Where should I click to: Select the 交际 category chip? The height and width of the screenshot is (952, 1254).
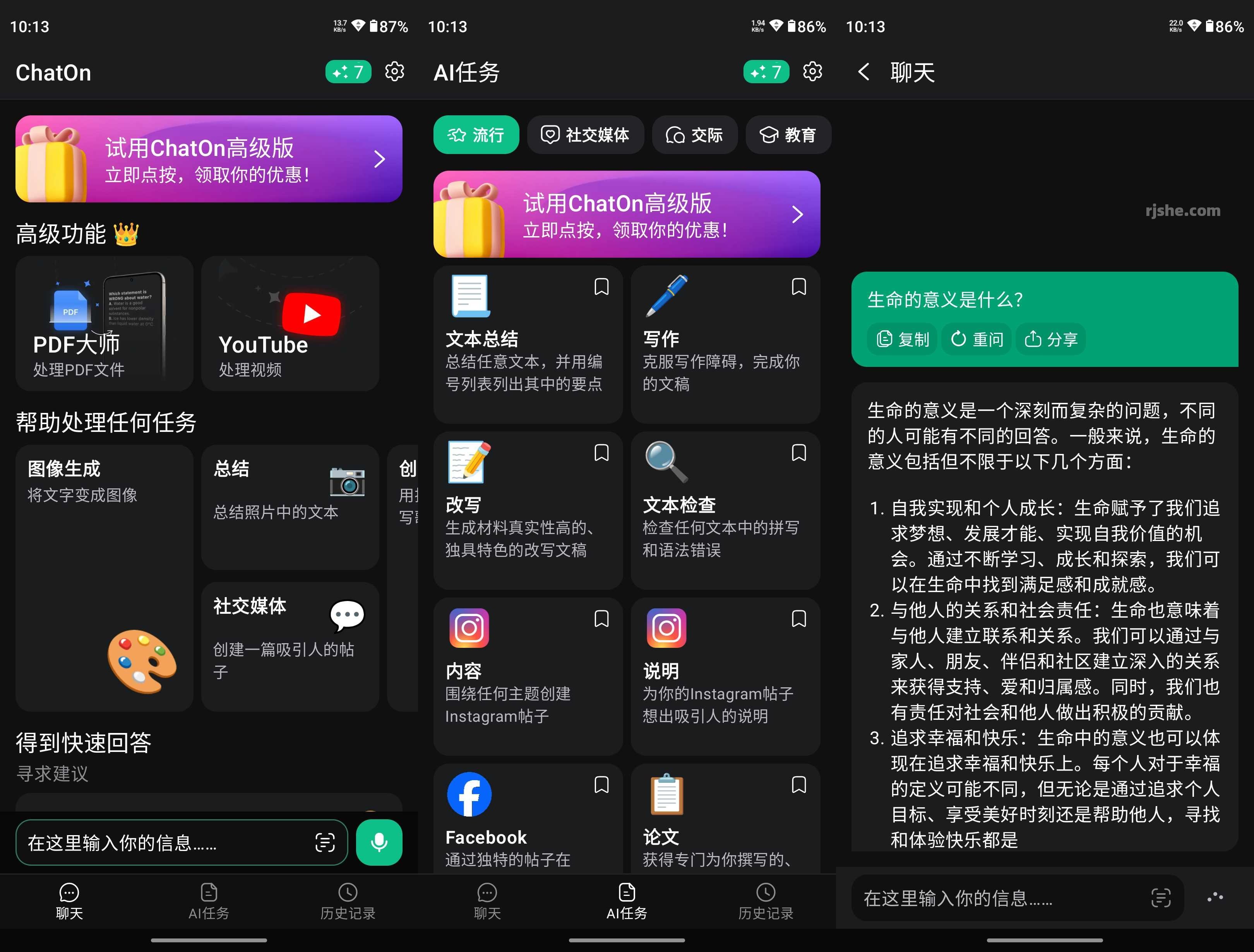click(695, 135)
